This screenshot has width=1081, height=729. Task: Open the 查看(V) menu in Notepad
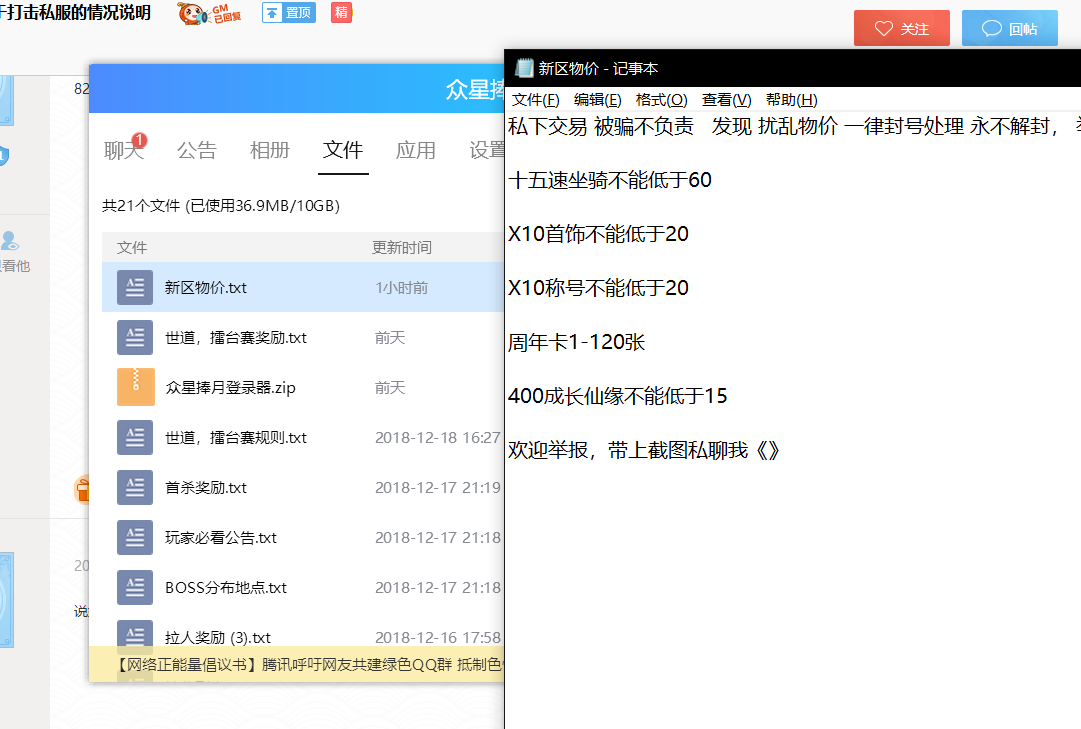point(726,100)
